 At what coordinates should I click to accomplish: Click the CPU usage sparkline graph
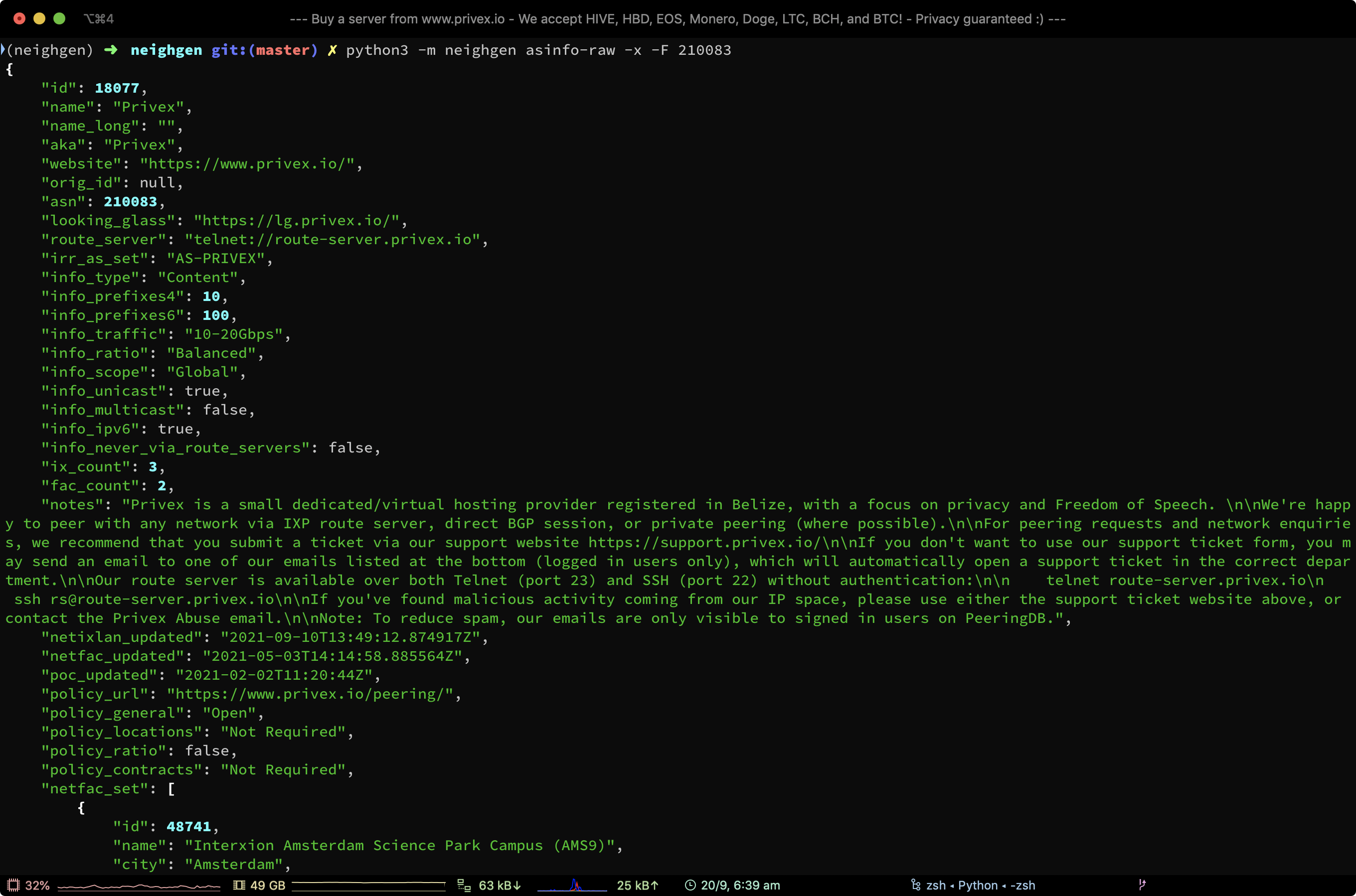point(139,887)
